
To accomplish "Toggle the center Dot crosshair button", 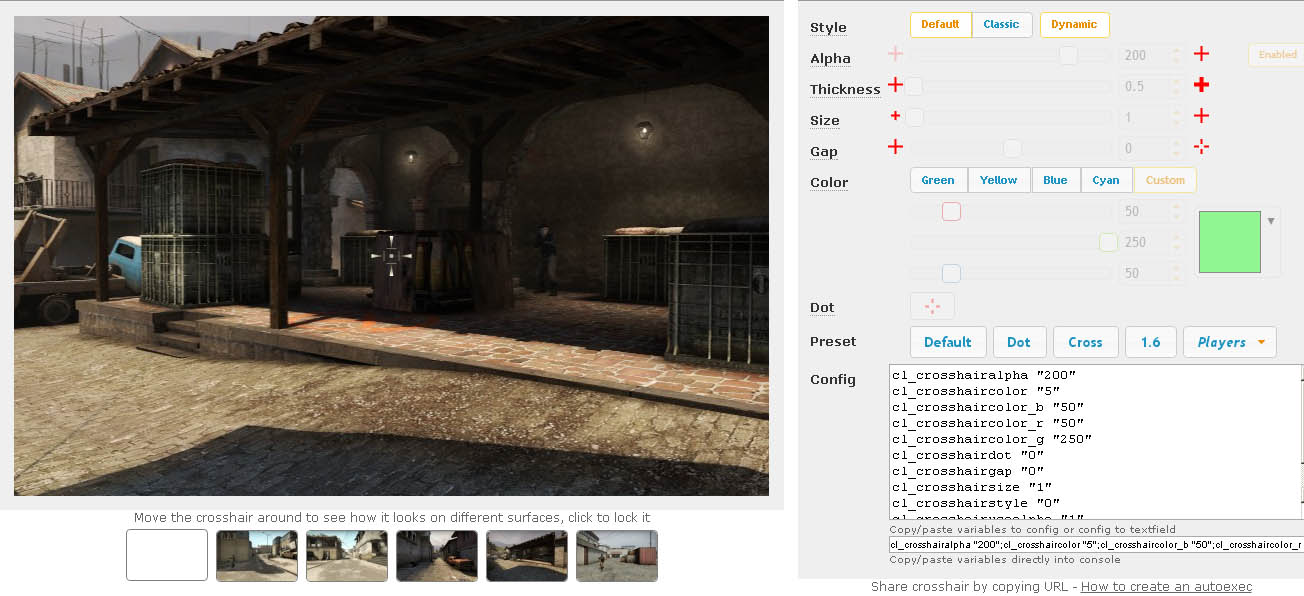I will pos(932,306).
